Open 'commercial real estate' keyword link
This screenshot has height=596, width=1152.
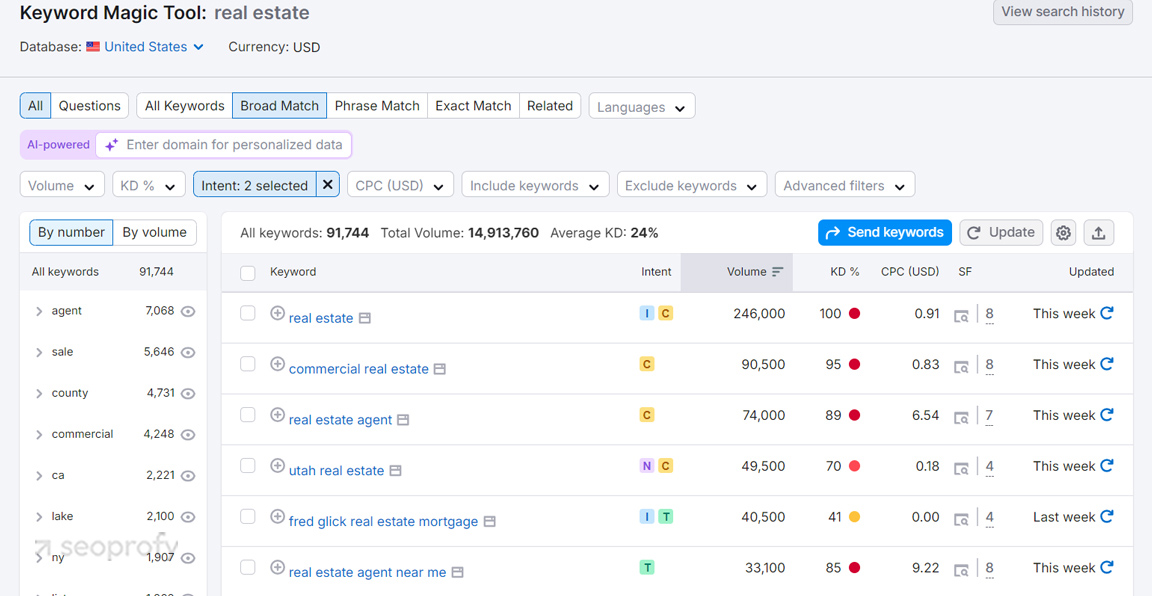click(x=359, y=369)
